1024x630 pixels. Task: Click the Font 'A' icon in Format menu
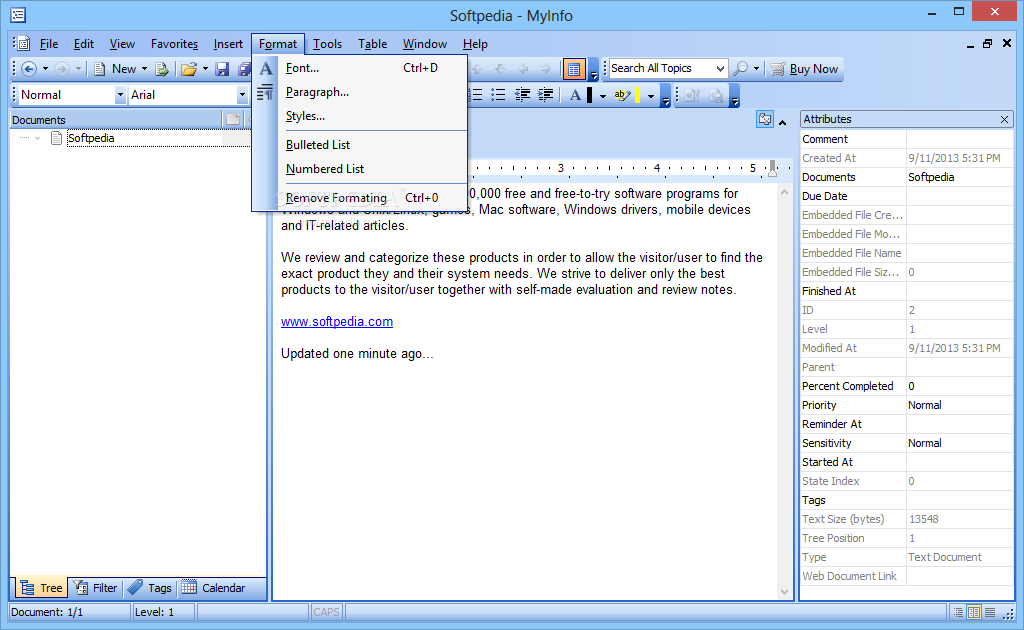[266, 68]
